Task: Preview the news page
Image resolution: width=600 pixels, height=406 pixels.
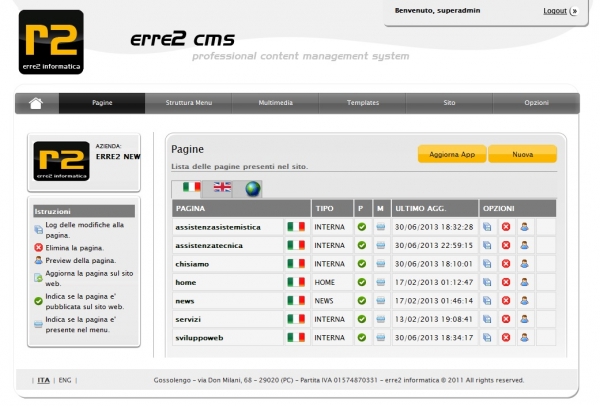Action: [x=525, y=301]
